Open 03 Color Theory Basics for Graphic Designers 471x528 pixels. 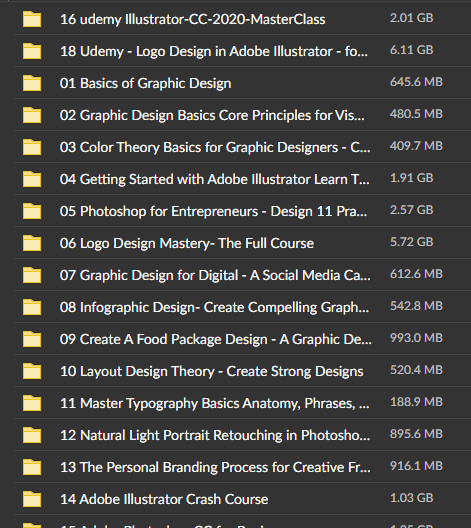(x=215, y=147)
